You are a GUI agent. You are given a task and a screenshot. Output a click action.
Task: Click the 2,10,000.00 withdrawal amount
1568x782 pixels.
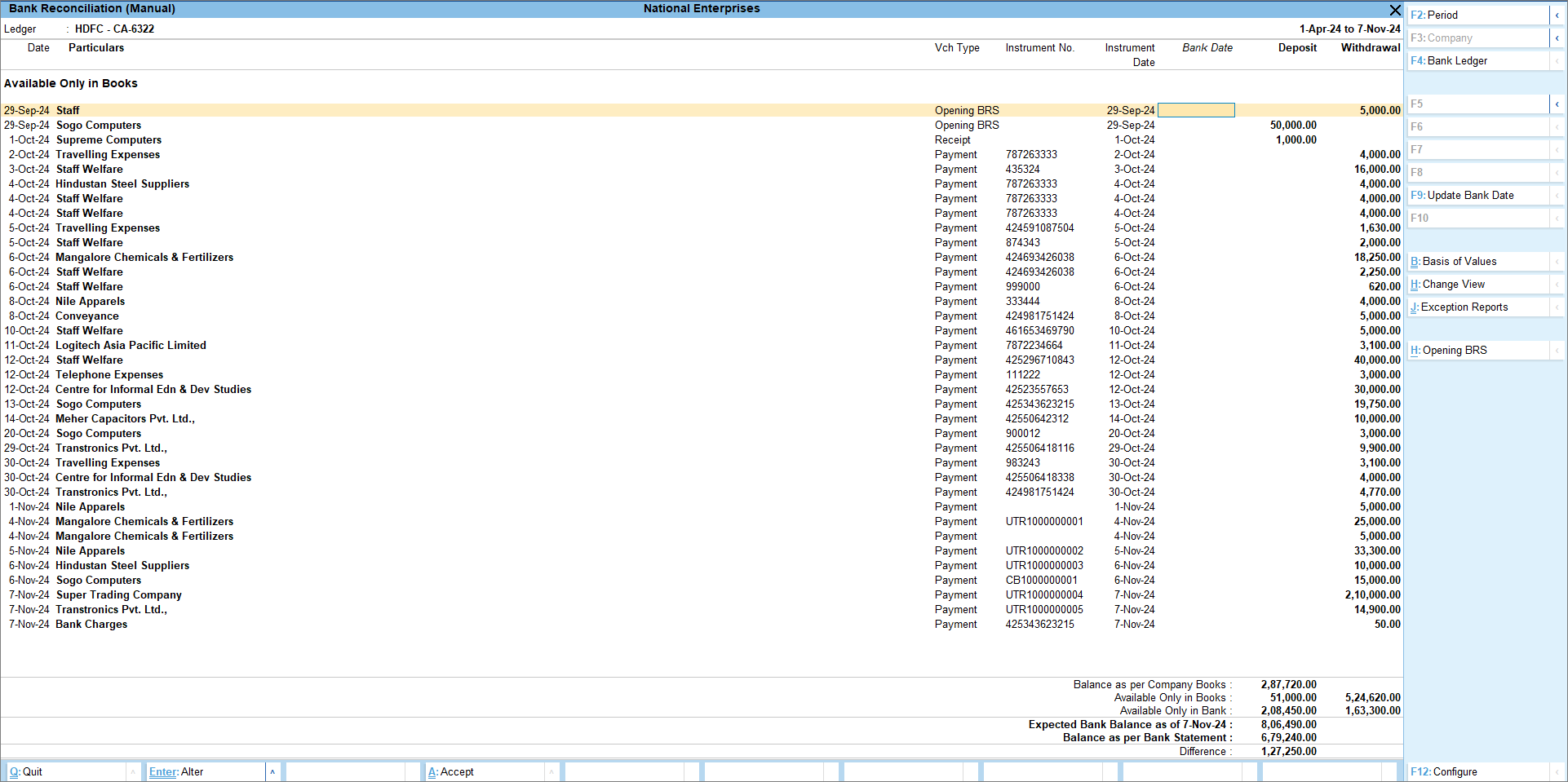(x=1373, y=594)
